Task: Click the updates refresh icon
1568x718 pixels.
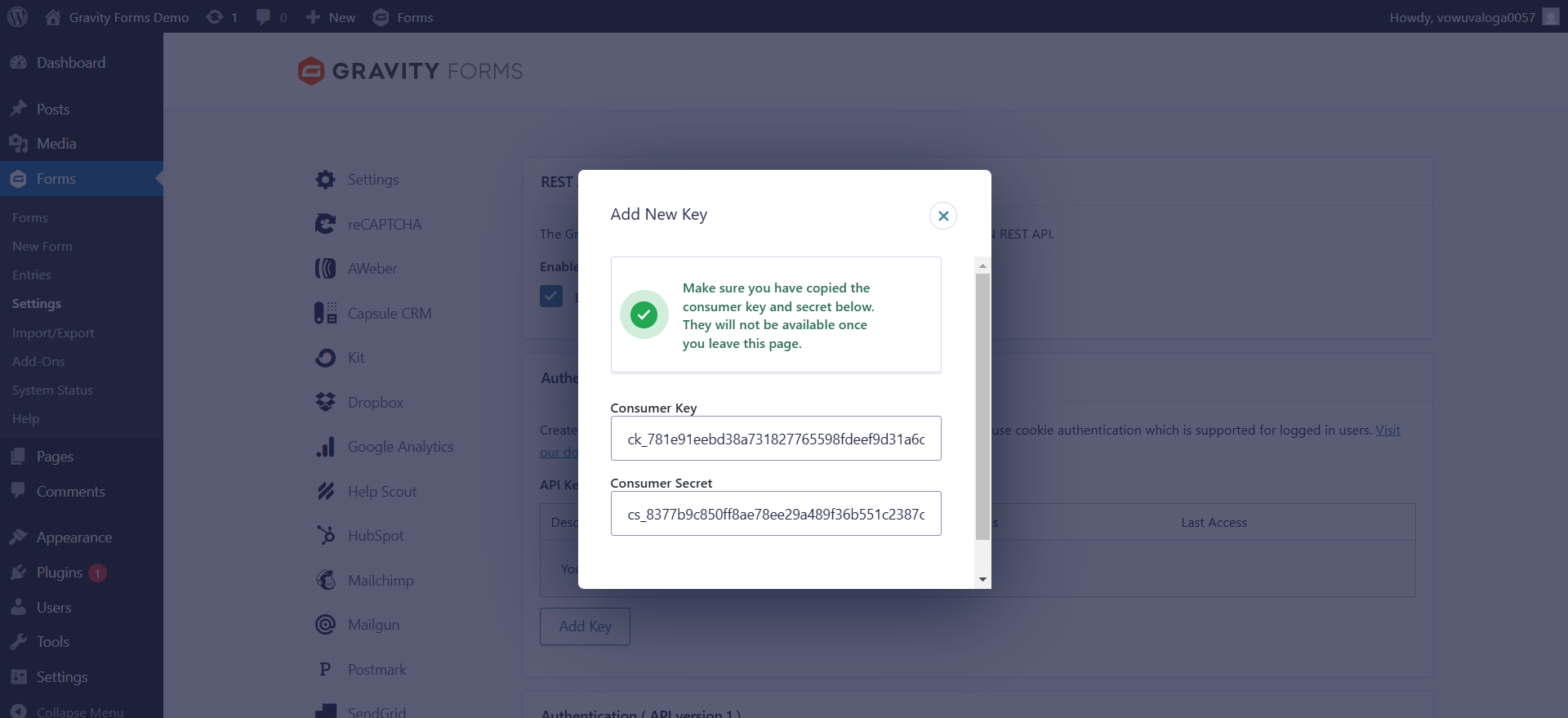Action: point(214,17)
